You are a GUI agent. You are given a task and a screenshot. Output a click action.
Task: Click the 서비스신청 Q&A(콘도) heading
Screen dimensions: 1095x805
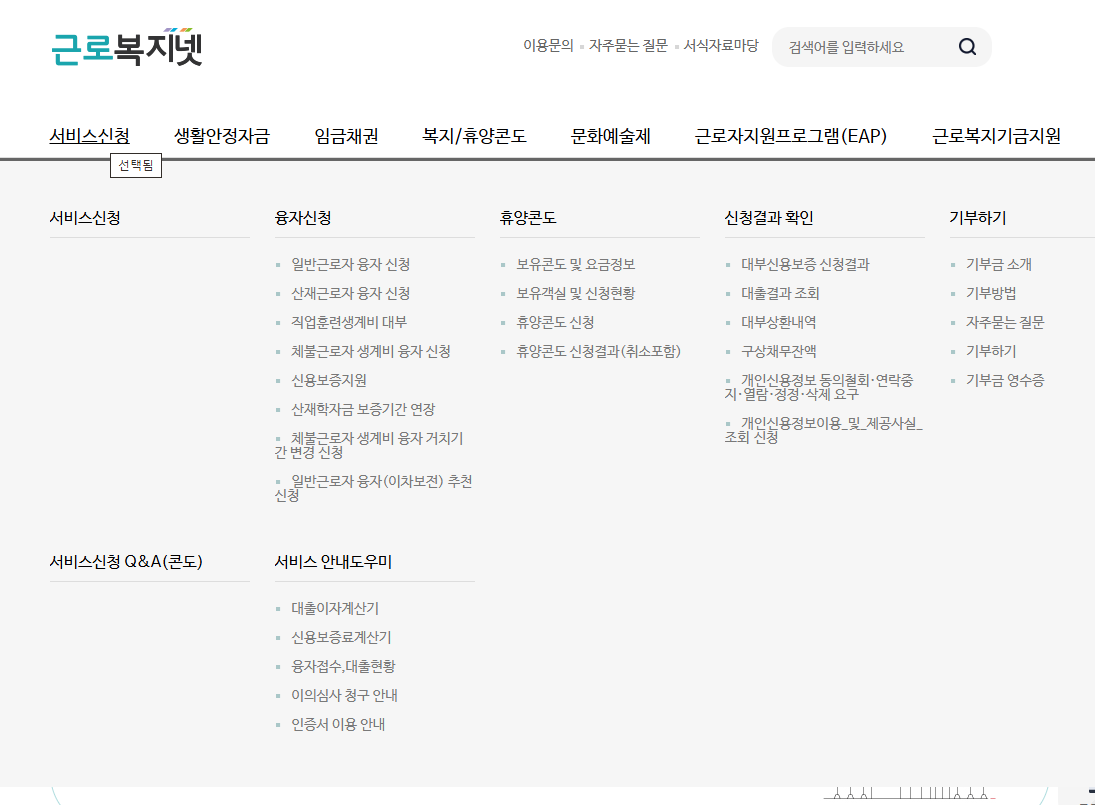126,561
